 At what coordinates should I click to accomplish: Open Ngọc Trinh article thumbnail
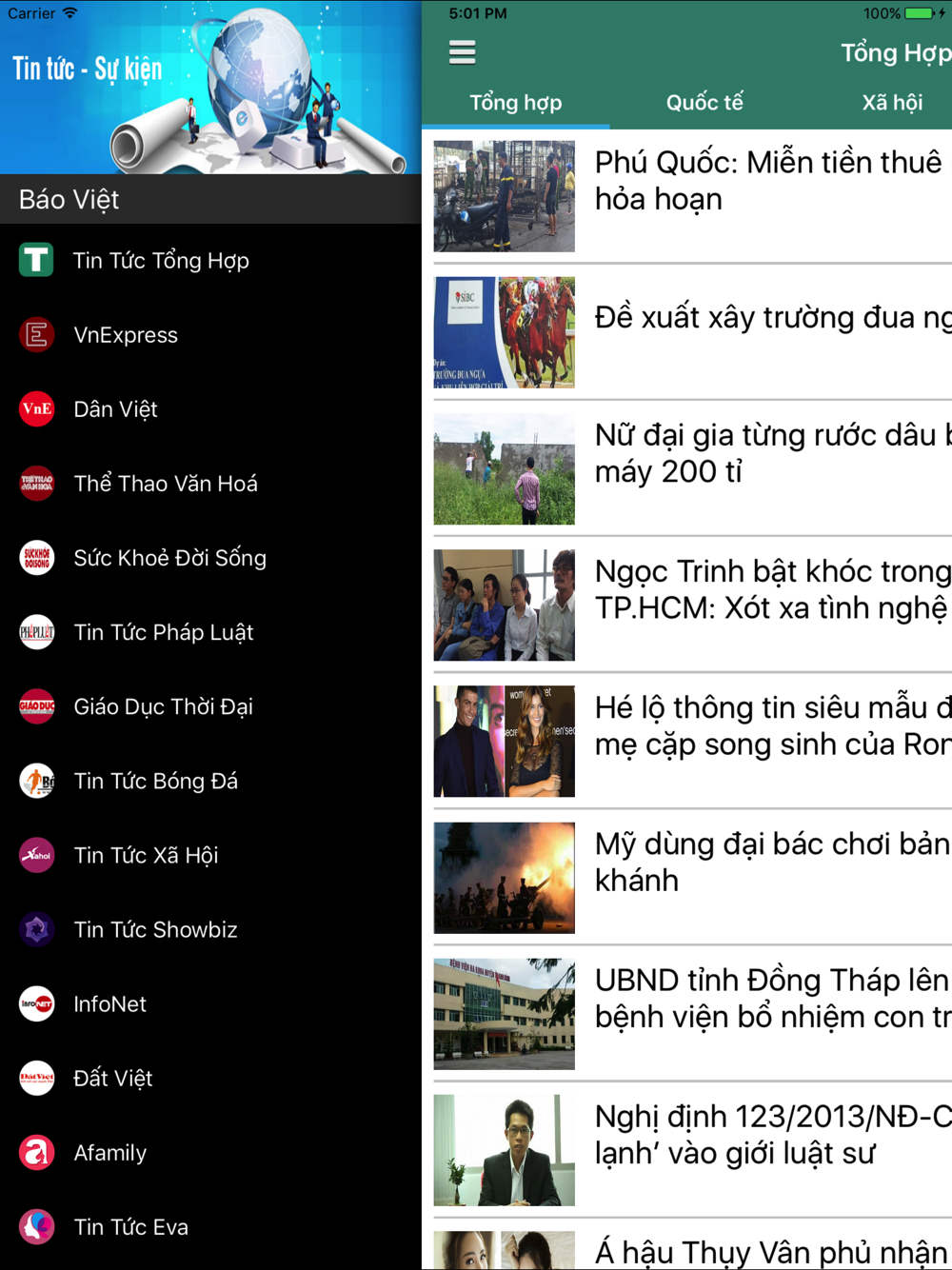505,605
